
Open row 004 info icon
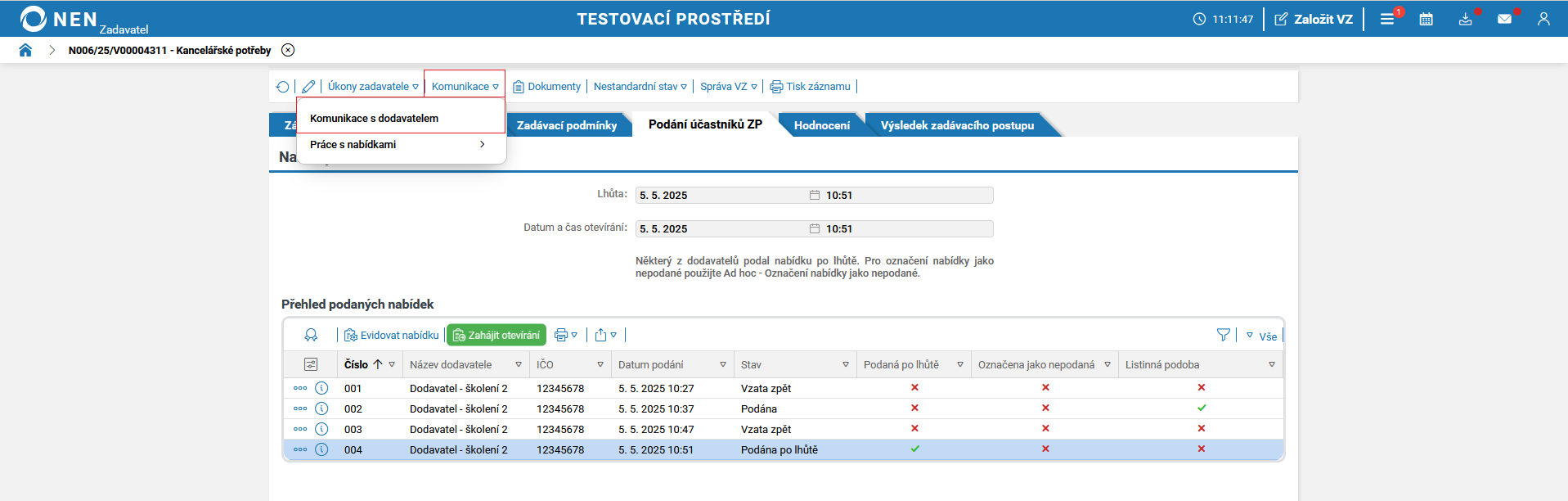tap(321, 449)
